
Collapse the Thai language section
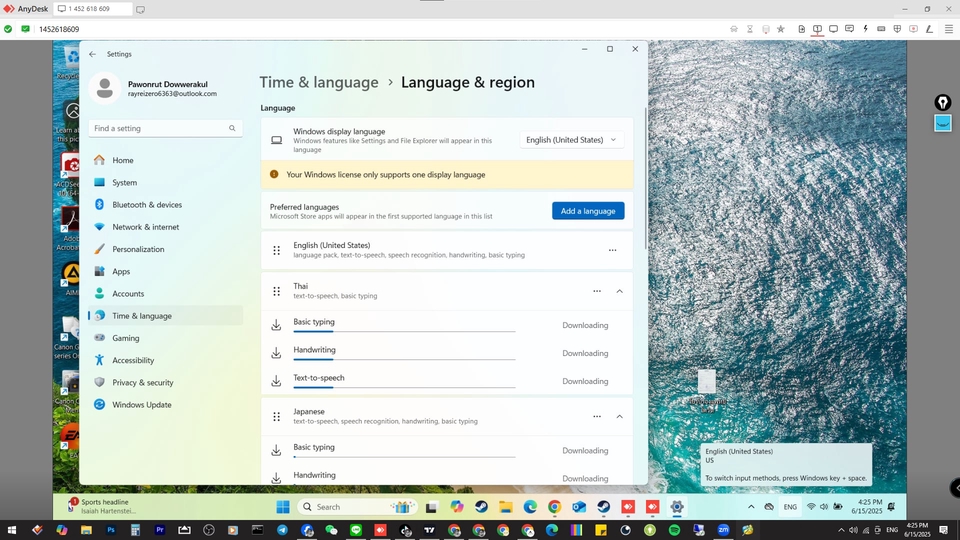tap(619, 291)
